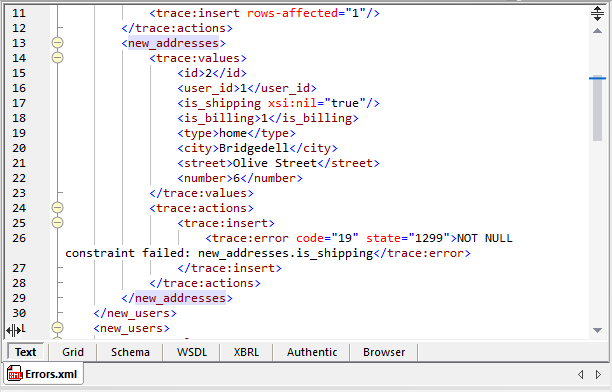Click the closing new_users tag on line 30
612x392 pixels.
tap(135, 313)
